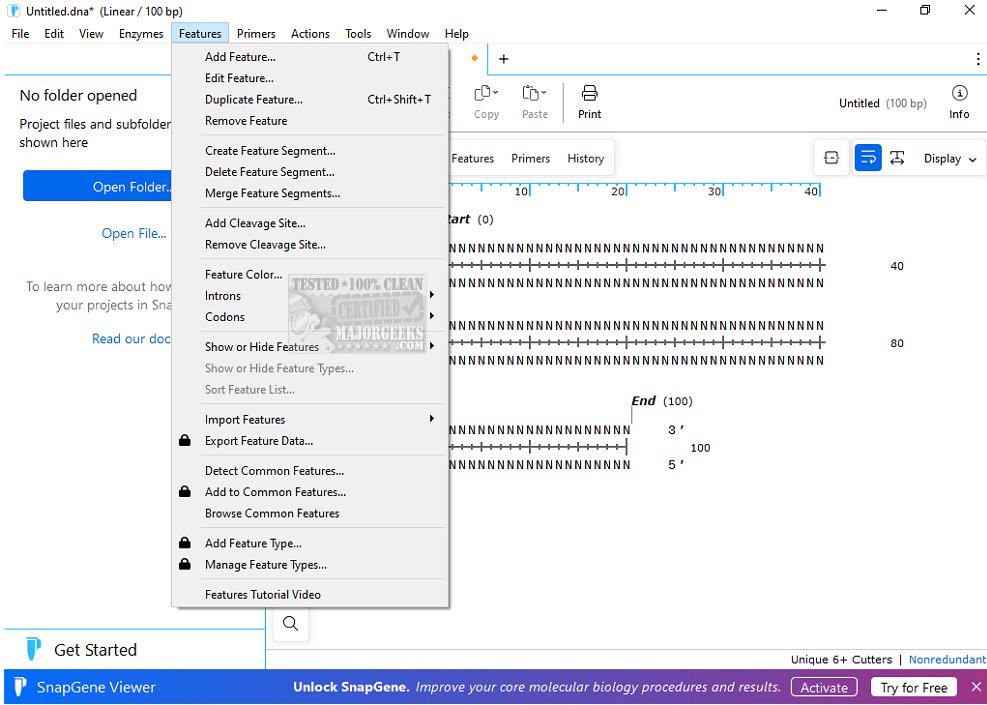The height and width of the screenshot is (705, 987).
Task: Click the search magnifier icon
Action: coord(290,623)
